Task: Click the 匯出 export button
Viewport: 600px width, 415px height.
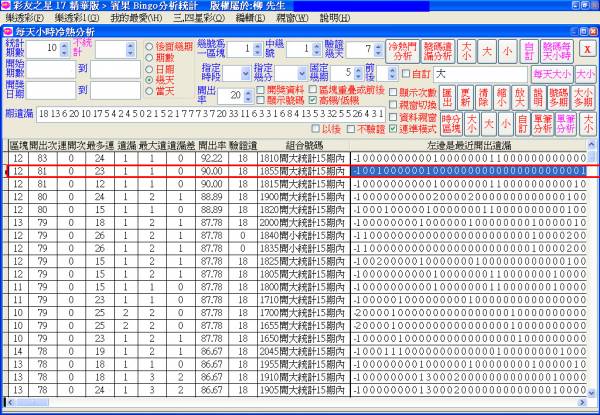Action: tap(447, 97)
